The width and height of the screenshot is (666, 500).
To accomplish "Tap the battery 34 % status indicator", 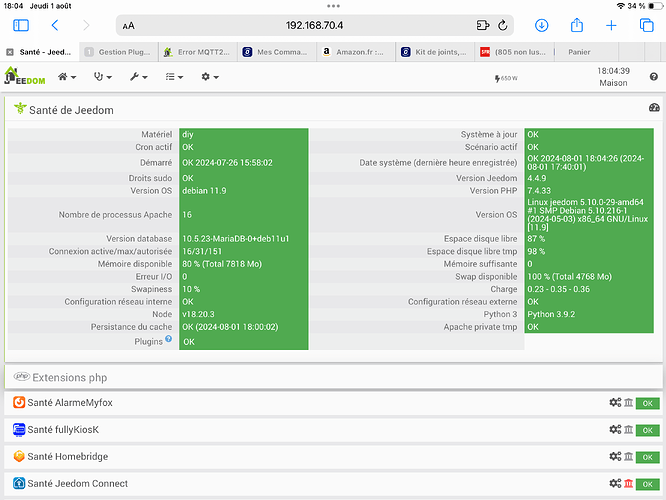I will 645,6.
